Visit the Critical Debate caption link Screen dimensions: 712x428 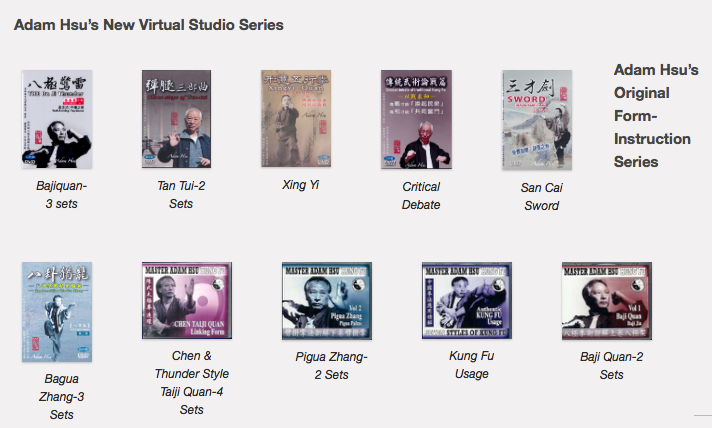click(x=421, y=196)
